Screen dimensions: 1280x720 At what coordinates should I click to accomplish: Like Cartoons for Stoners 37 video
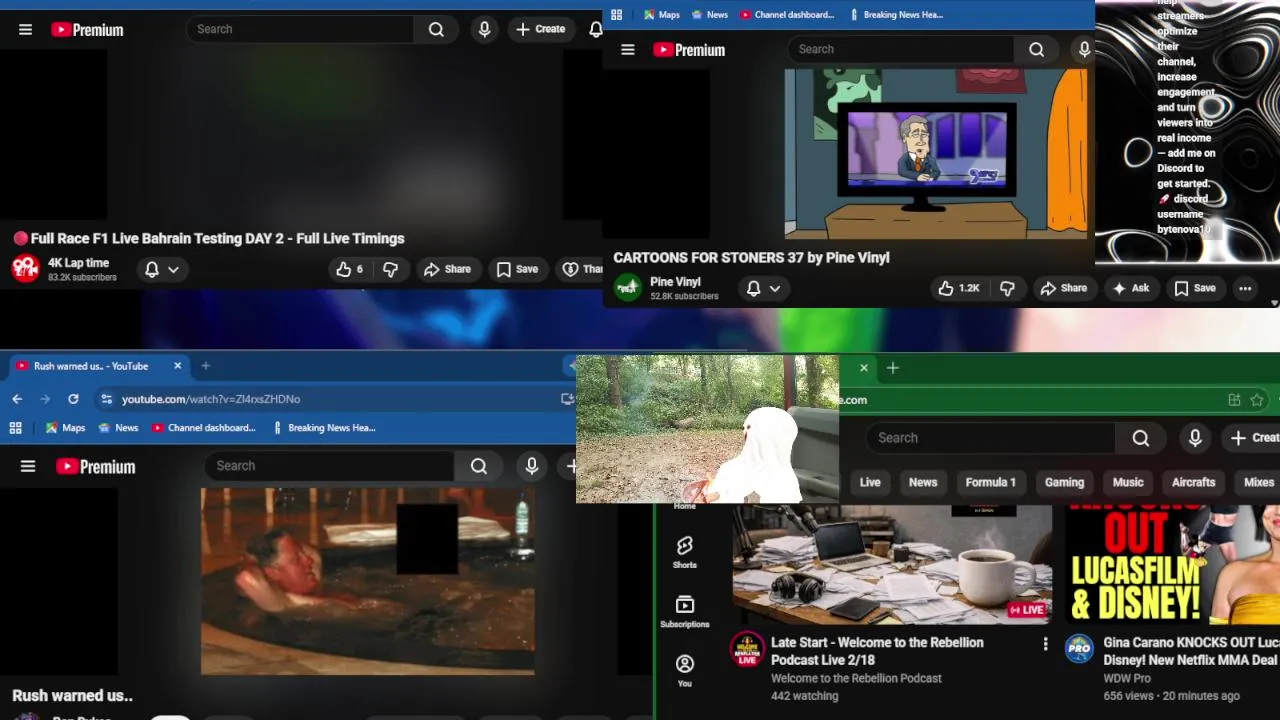tap(958, 288)
